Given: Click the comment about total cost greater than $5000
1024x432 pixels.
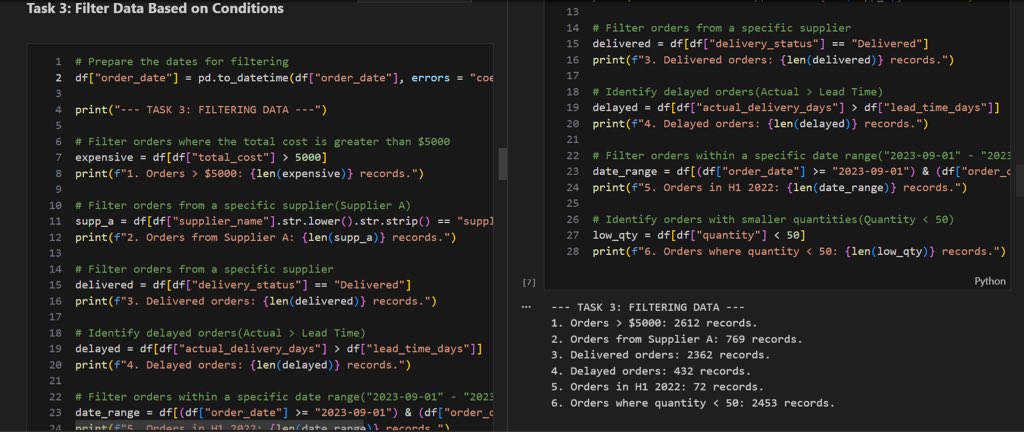Looking at the screenshot, I should (263, 142).
